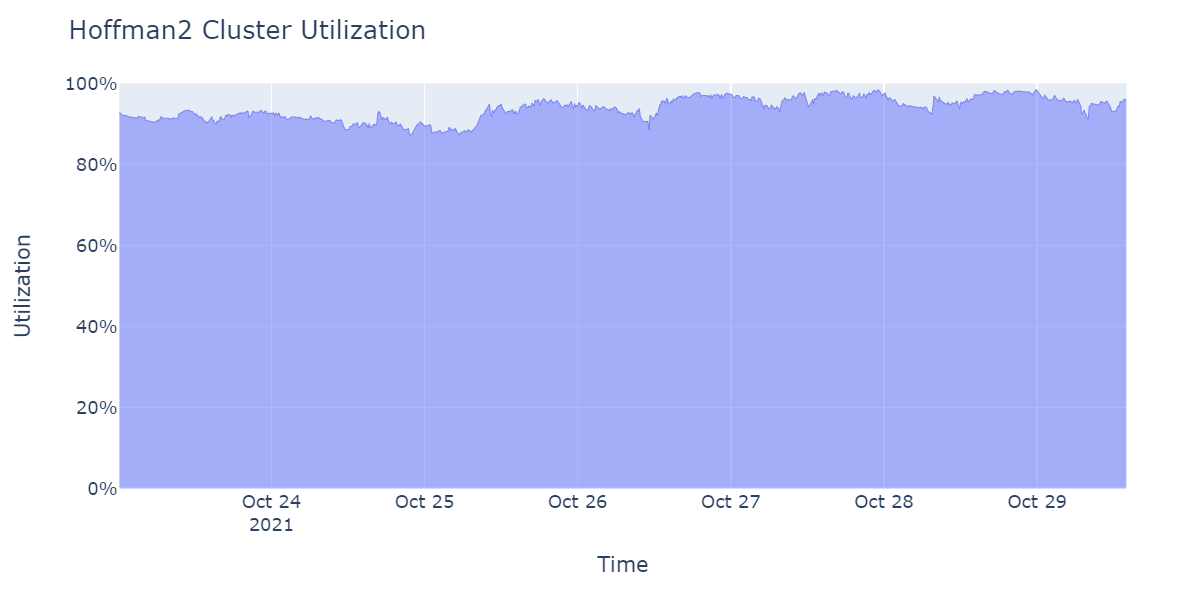Image resolution: width=1184 pixels, height=589 pixels.
Task: Click the 100% y-axis tick label
Action: 90,84
